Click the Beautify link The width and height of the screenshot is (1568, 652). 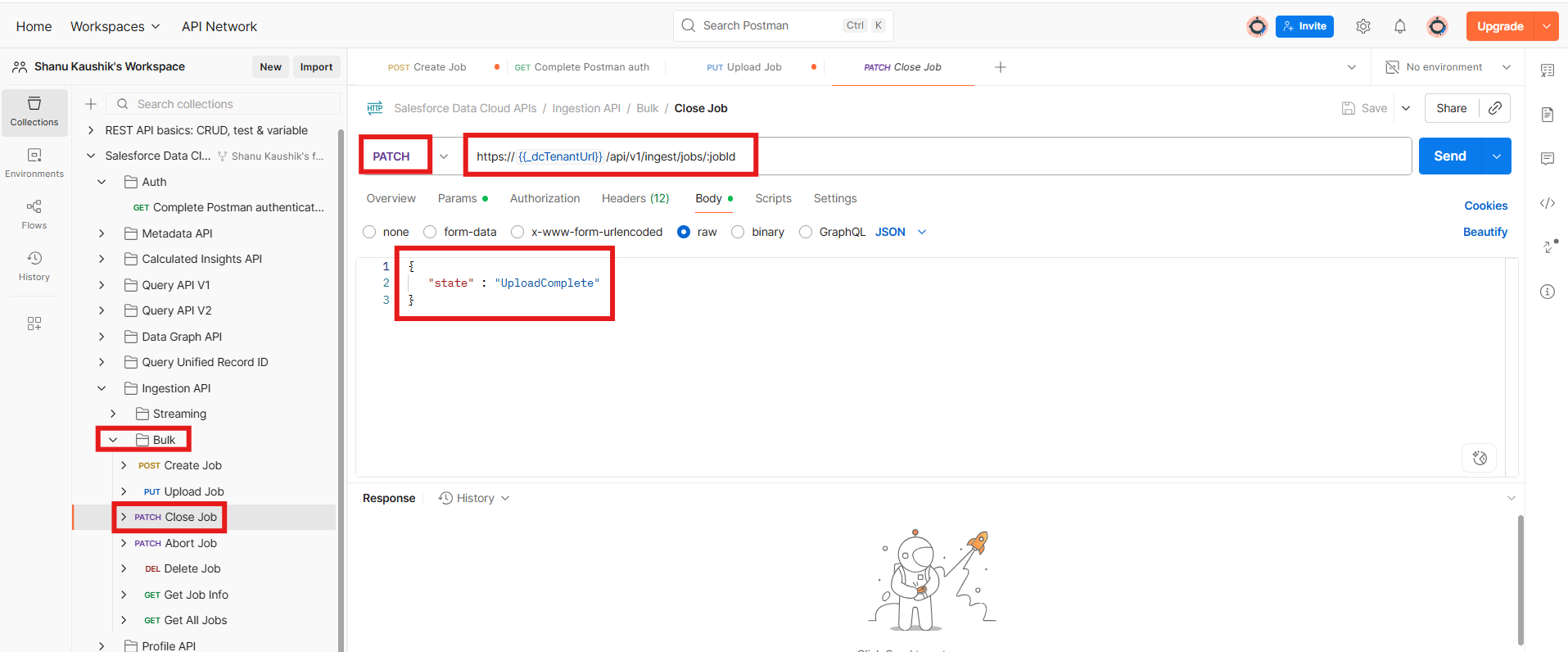pos(1484,232)
